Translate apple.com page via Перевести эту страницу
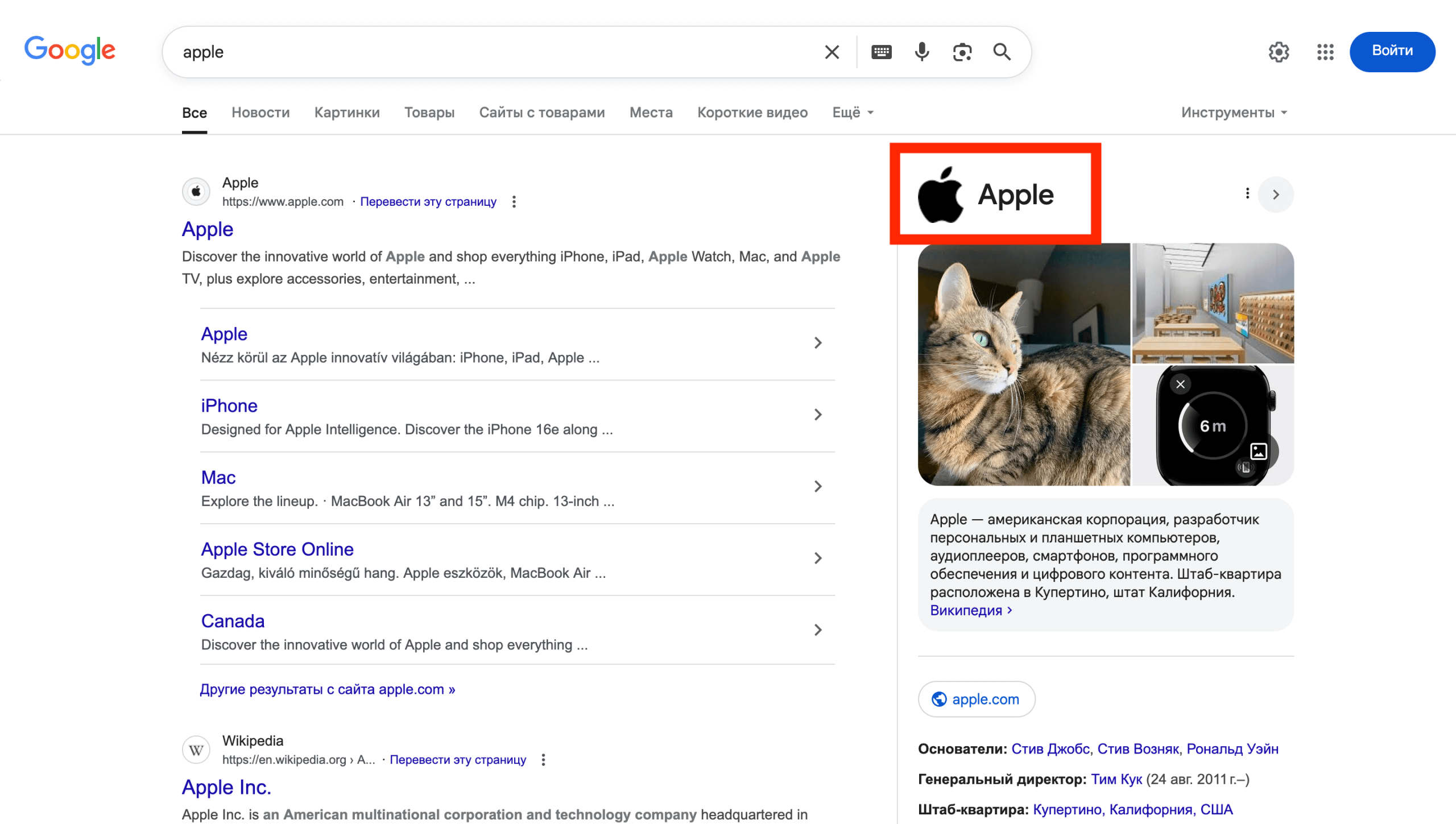Viewport: 1456px width, 824px height. click(428, 202)
